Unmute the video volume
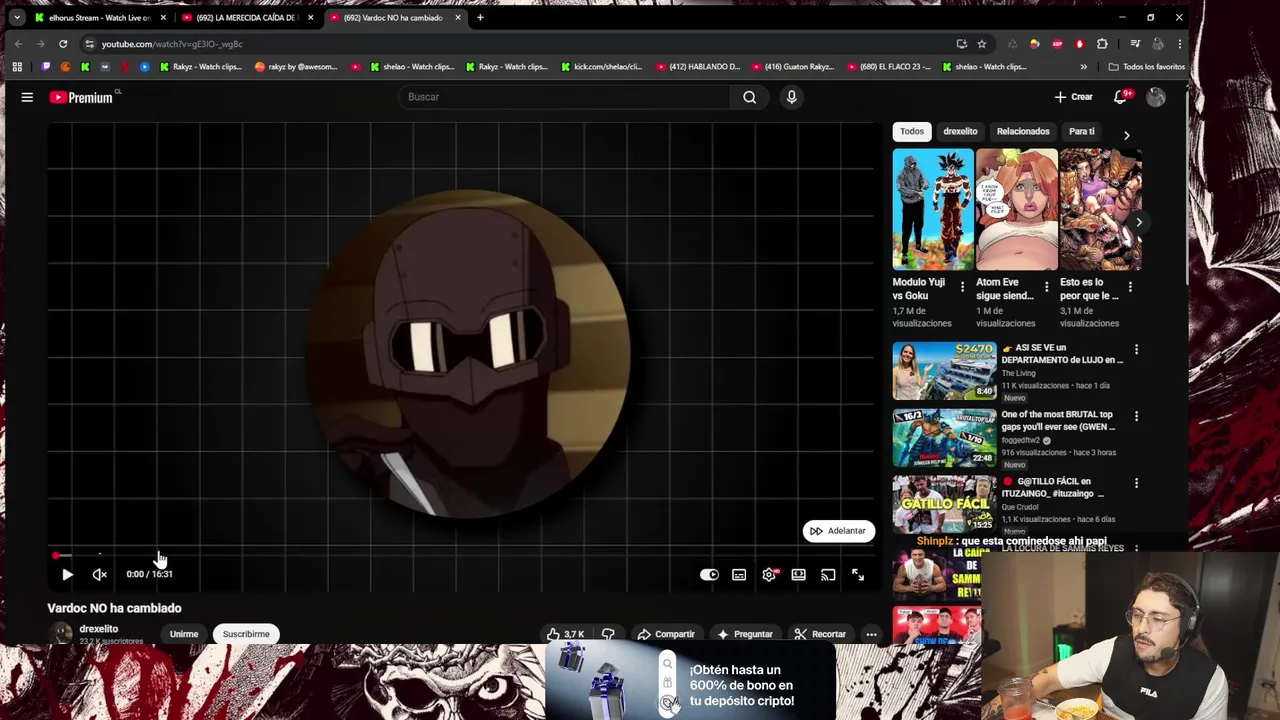Screen dimensions: 1280x720 point(99,575)
